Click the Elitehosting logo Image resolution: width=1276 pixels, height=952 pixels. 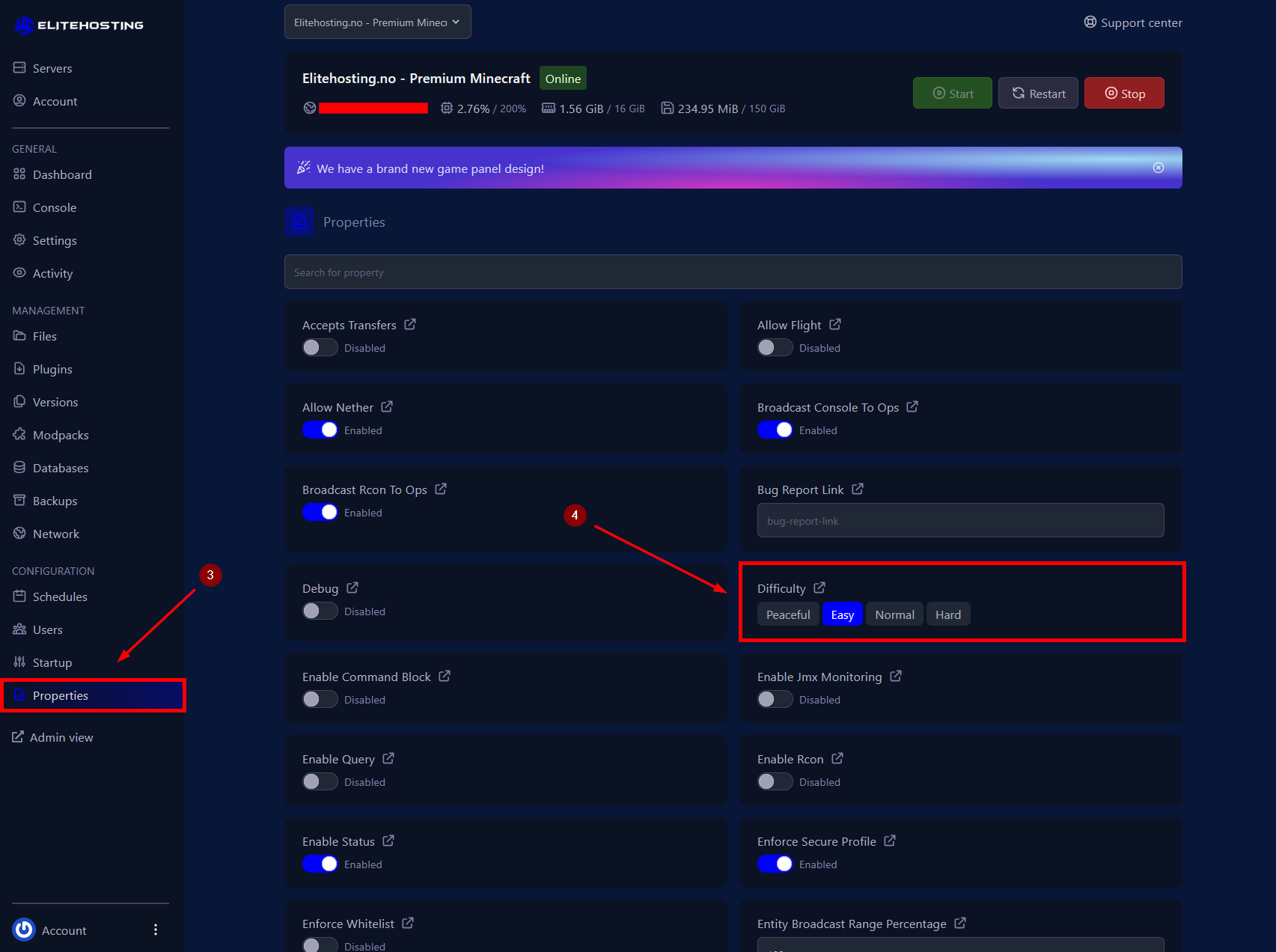pos(79,25)
